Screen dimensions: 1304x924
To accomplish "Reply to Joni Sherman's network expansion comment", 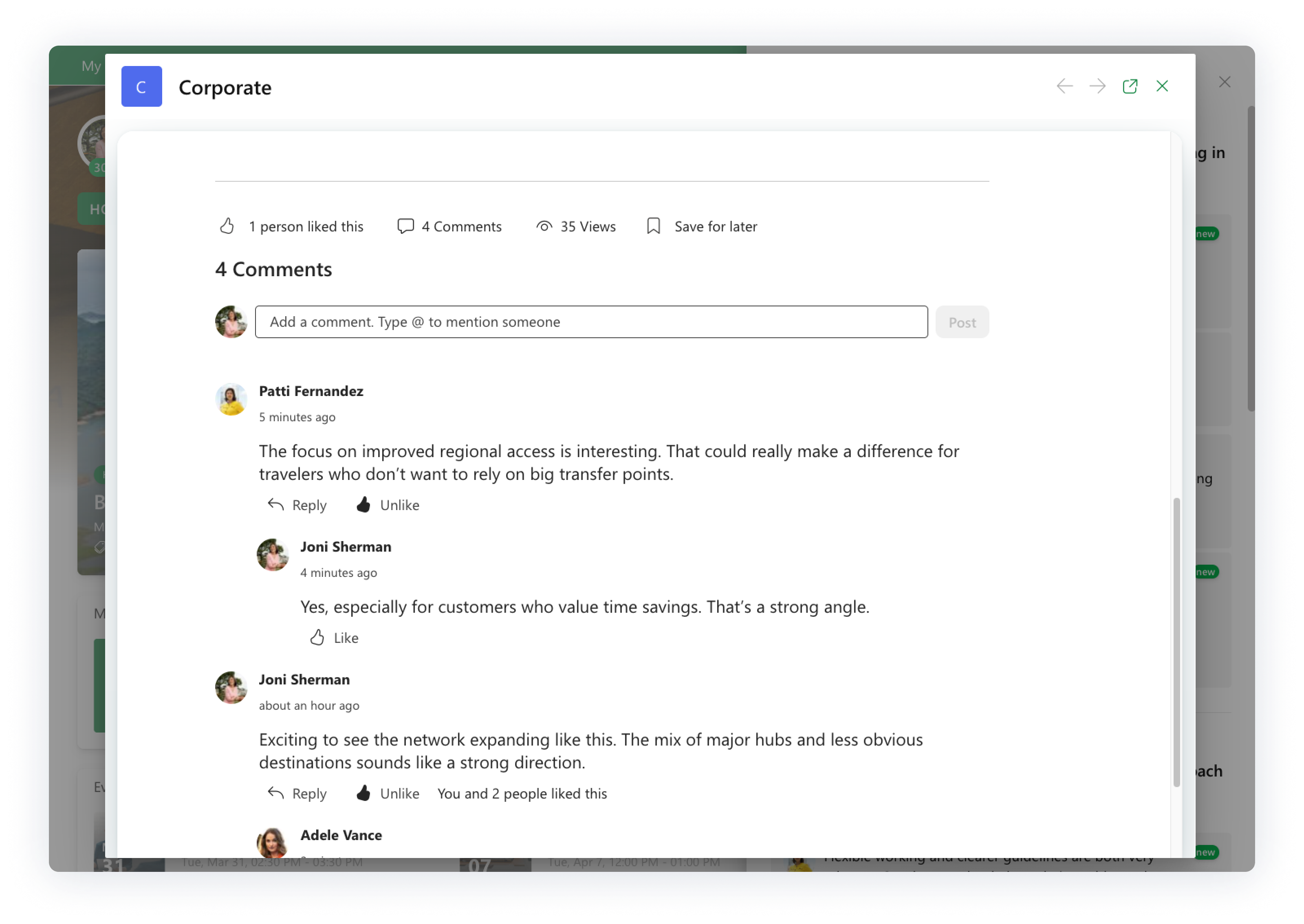I will pos(297,794).
